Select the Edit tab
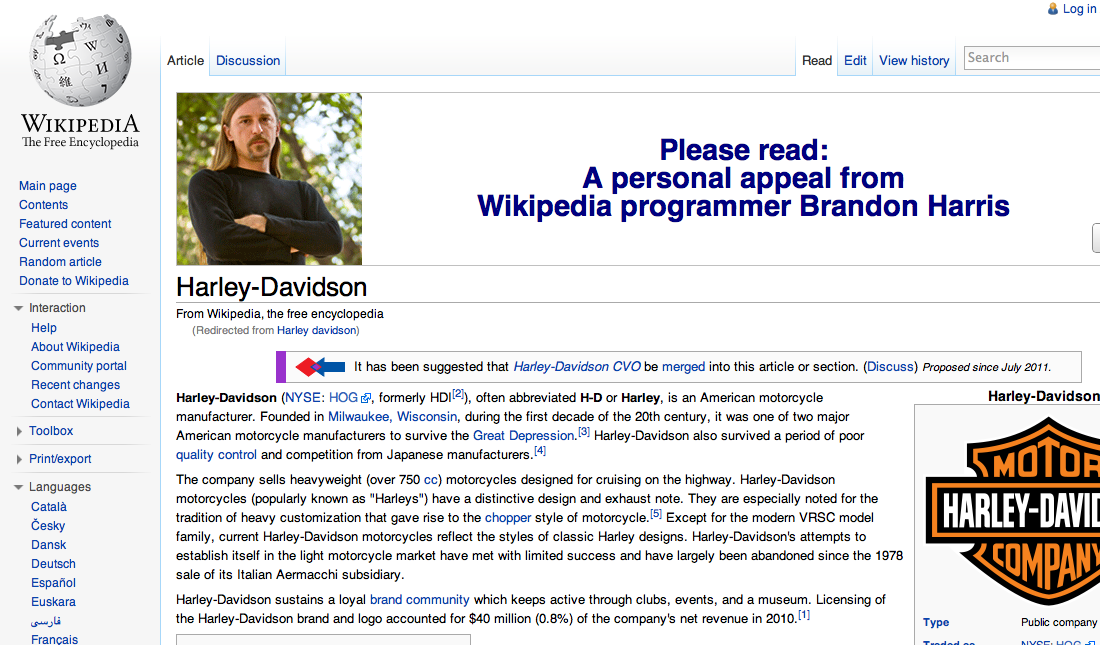1100x645 pixels. coord(855,61)
